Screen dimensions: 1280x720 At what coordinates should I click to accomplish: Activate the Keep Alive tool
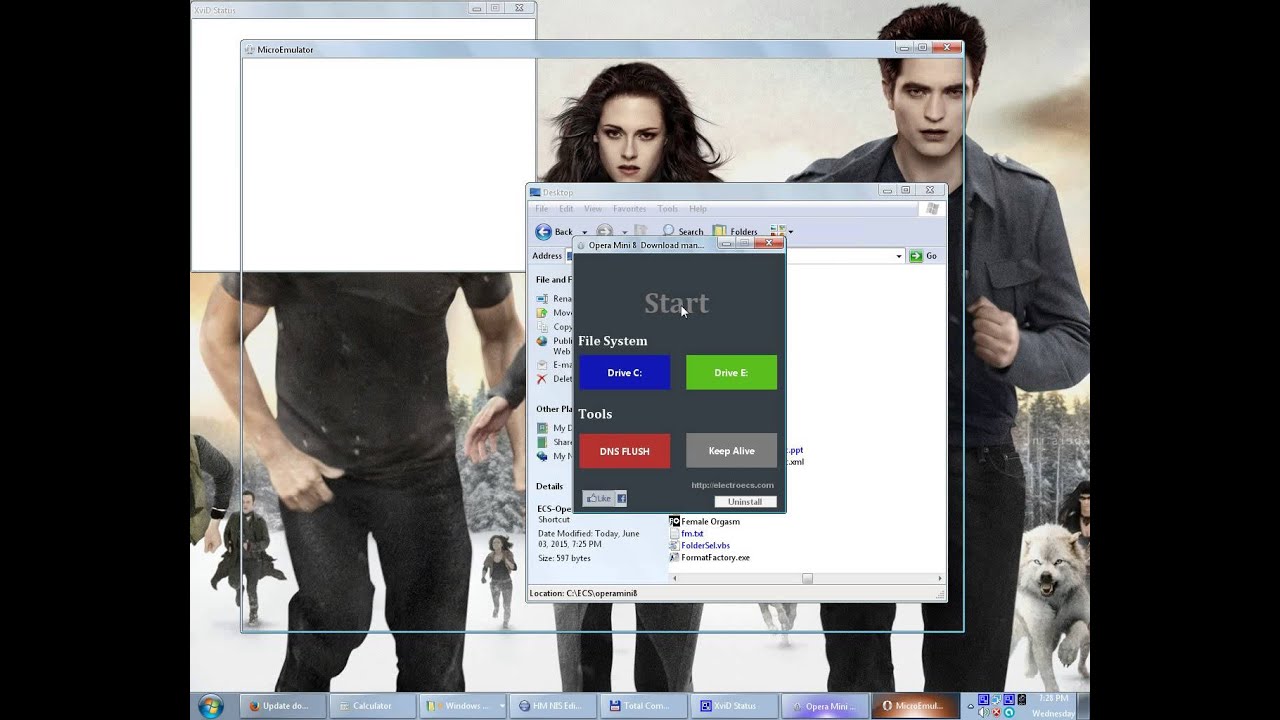[731, 451]
